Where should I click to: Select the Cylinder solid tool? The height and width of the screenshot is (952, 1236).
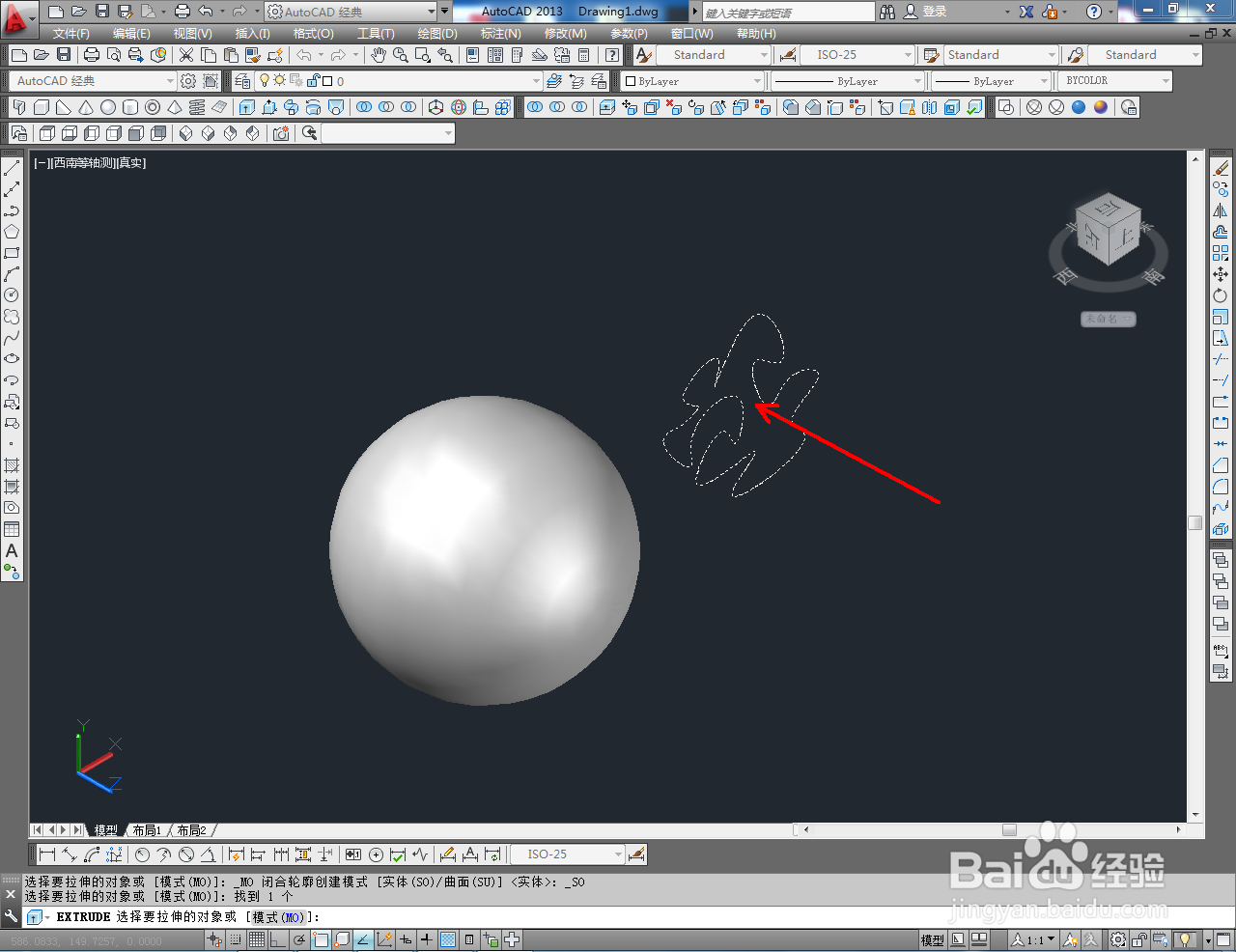coord(130,107)
